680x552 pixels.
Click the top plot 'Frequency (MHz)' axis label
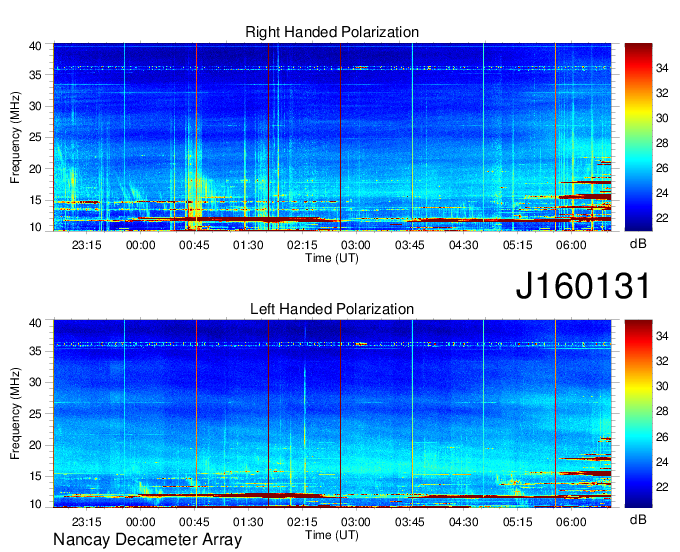15,137
